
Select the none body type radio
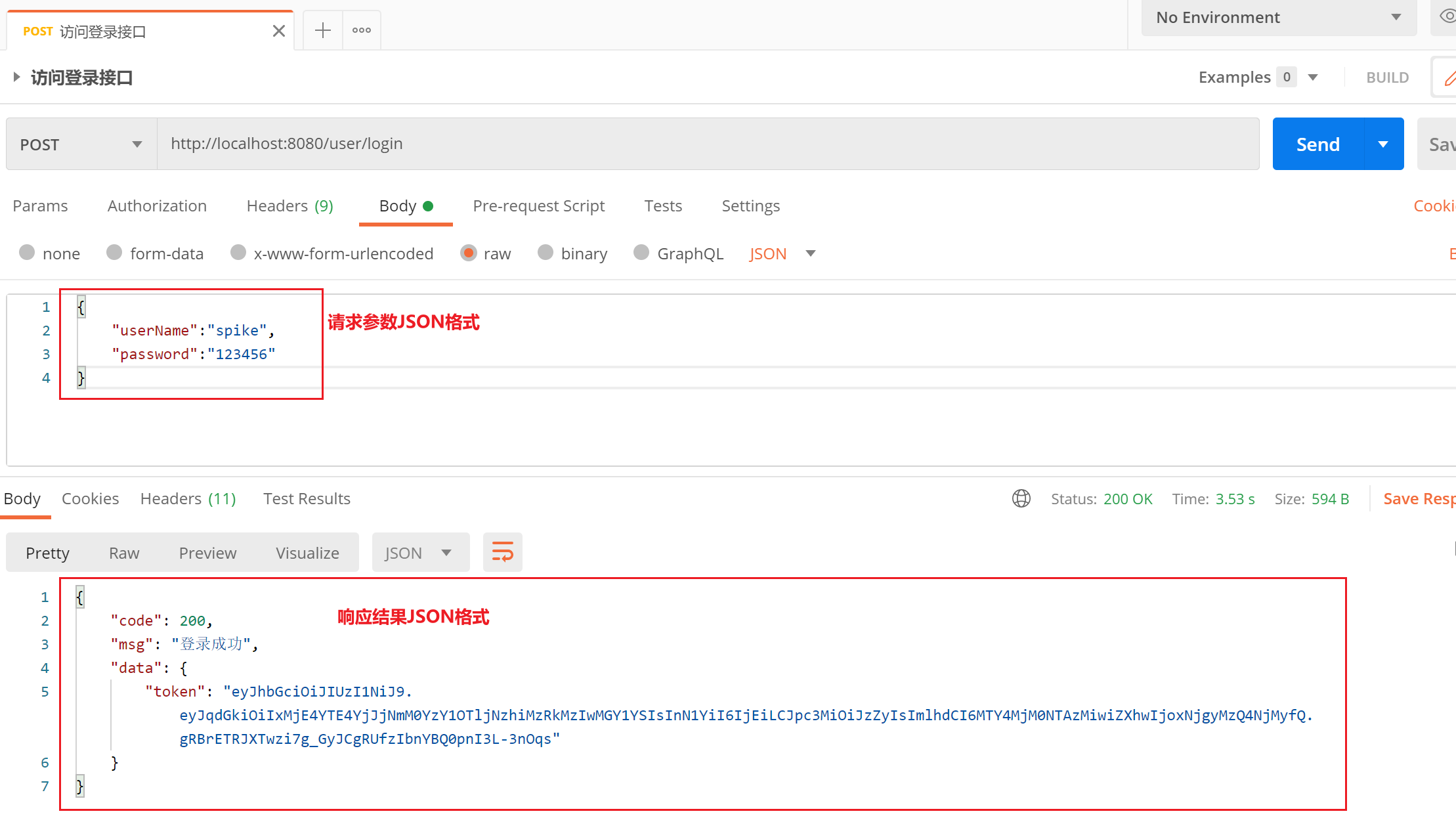[27, 253]
